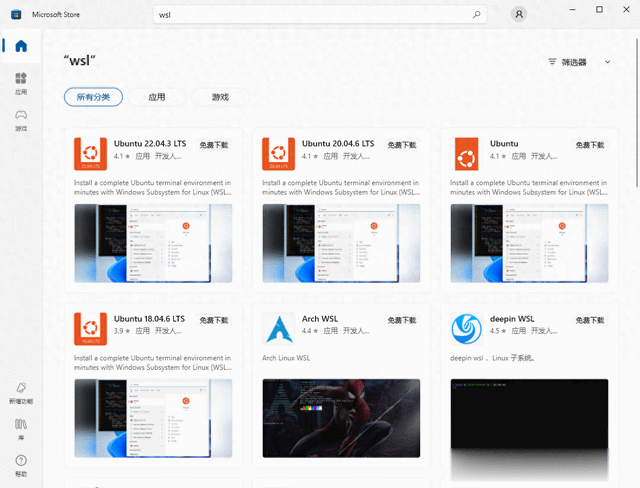Click the search magnifier icon
640x488 pixels.
pyautogui.click(x=476, y=15)
